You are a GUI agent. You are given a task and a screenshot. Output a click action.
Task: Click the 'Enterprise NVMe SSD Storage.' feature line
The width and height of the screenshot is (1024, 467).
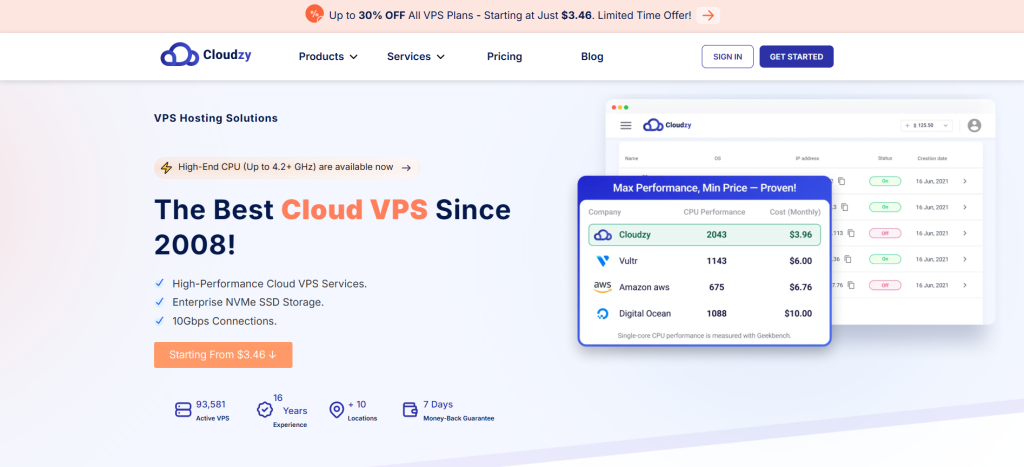coord(248,302)
